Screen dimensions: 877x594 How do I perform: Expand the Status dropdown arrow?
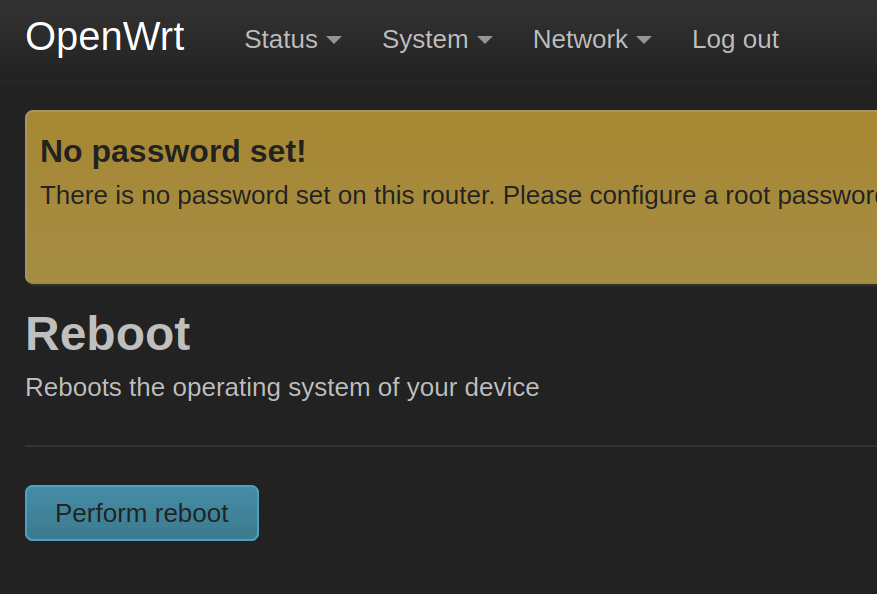[x=334, y=40]
